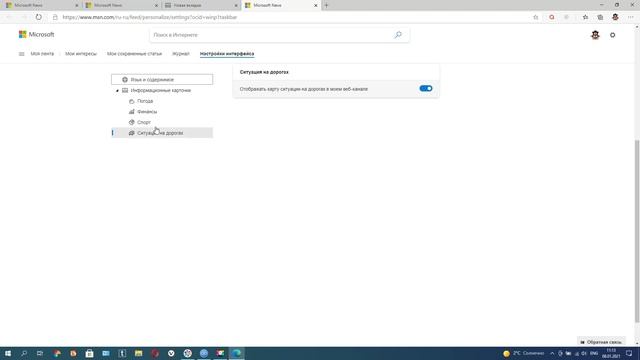640x360 pixels.
Task: Close the Новая вкладка browser tab
Action: [x=236, y=5]
